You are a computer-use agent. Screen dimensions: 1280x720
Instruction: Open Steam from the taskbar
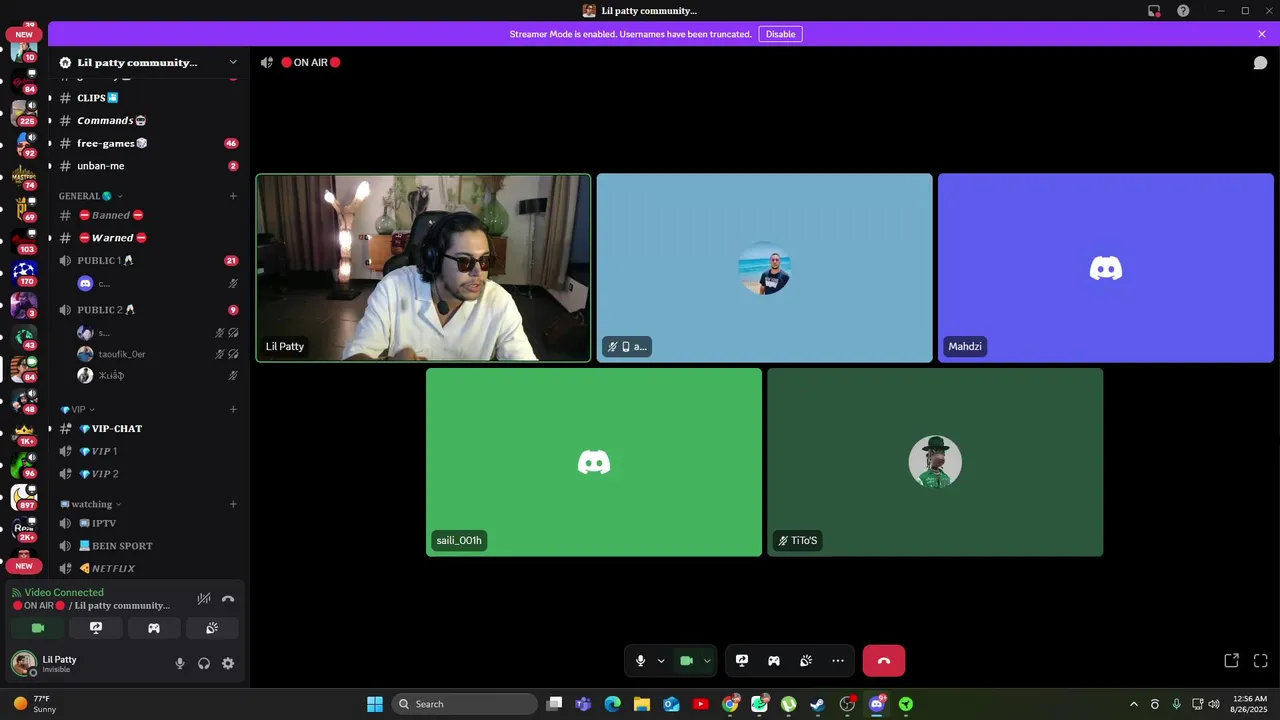click(818, 704)
